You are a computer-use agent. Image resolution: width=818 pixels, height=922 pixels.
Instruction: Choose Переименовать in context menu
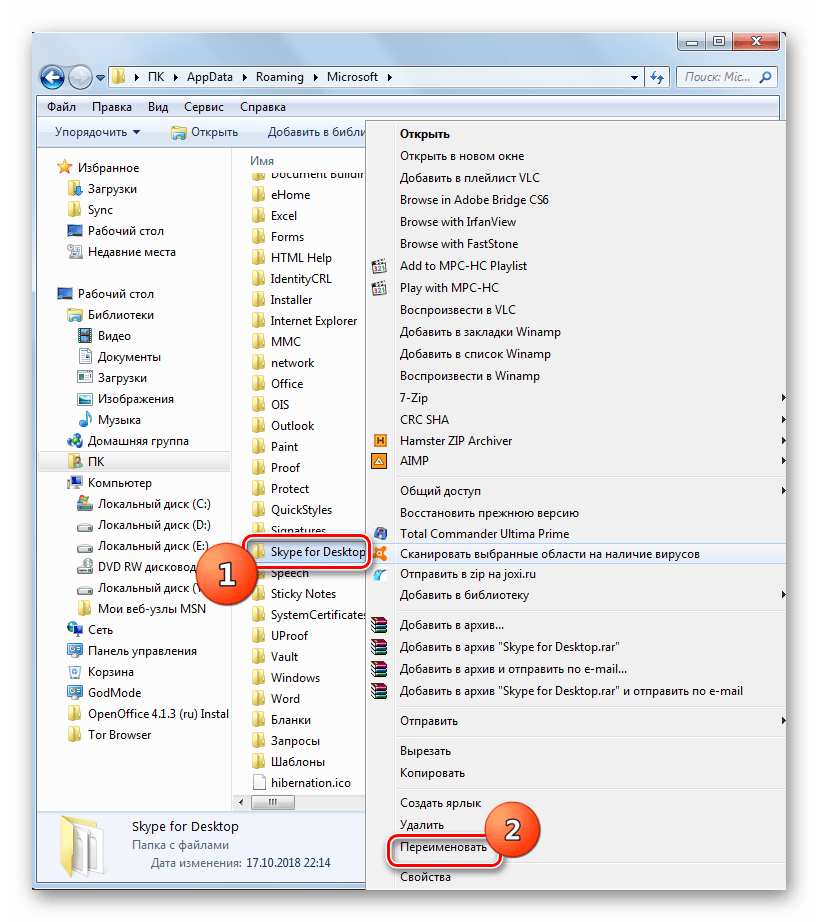pos(443,847)
